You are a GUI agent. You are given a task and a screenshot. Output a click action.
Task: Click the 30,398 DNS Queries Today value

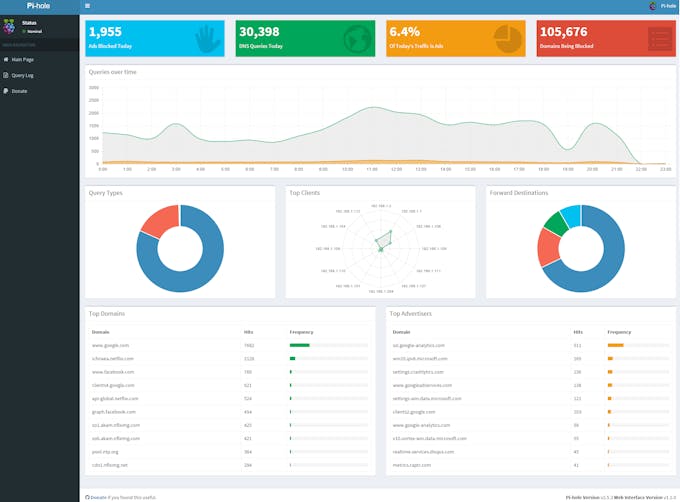(x=259, y=32)
